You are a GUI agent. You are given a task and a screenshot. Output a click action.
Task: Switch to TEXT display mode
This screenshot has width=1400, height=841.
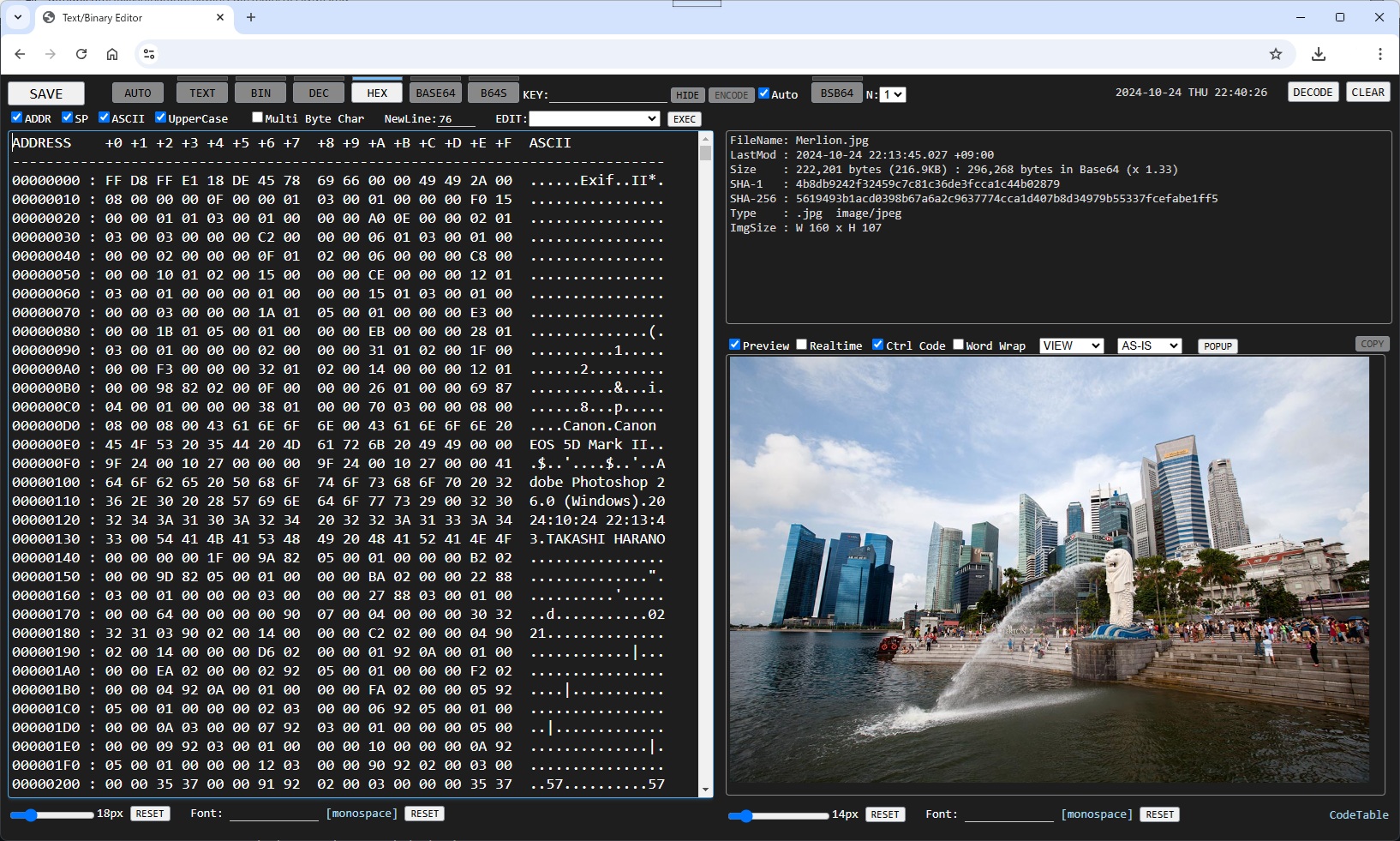point(202,93)
